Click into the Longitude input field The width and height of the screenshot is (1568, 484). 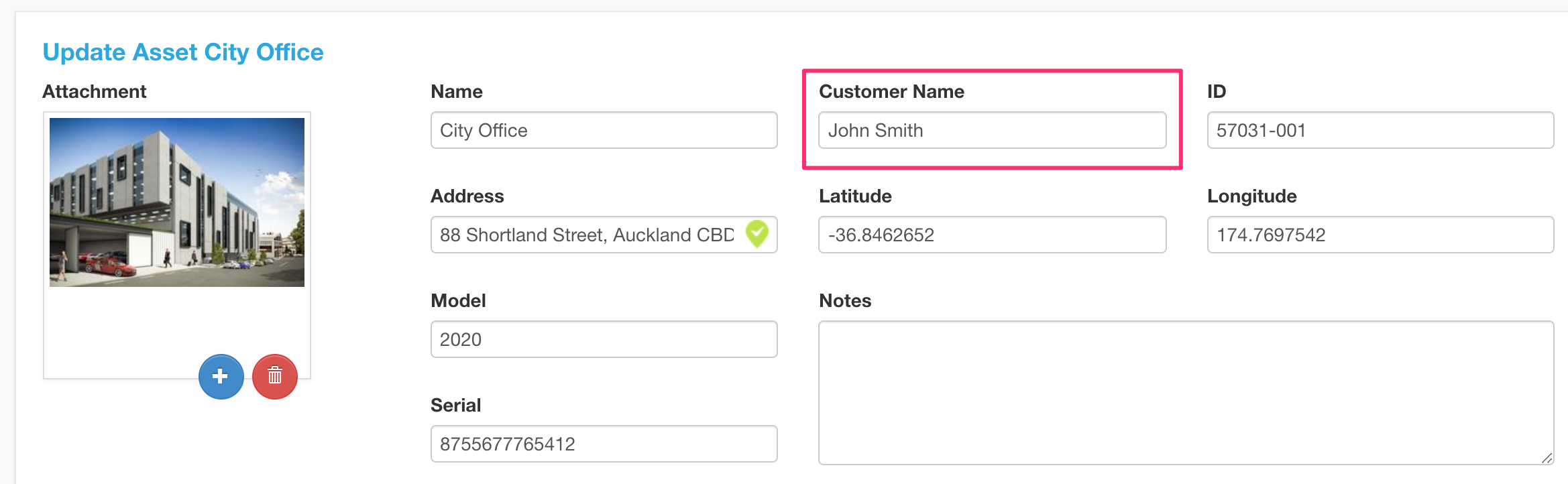point(1380,235)
